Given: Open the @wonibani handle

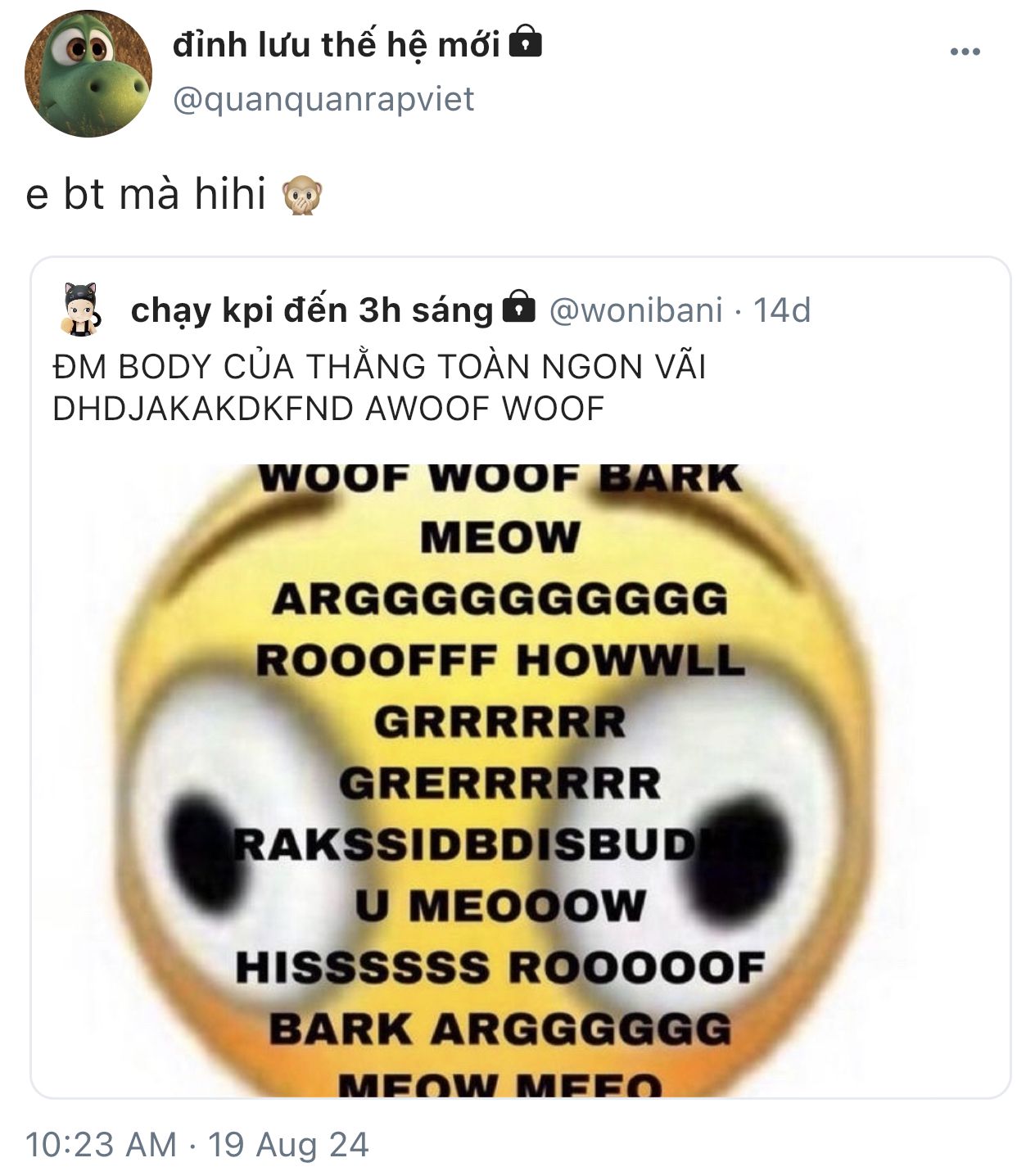Looking at the screenshot, I should click(x=635, y=310).
